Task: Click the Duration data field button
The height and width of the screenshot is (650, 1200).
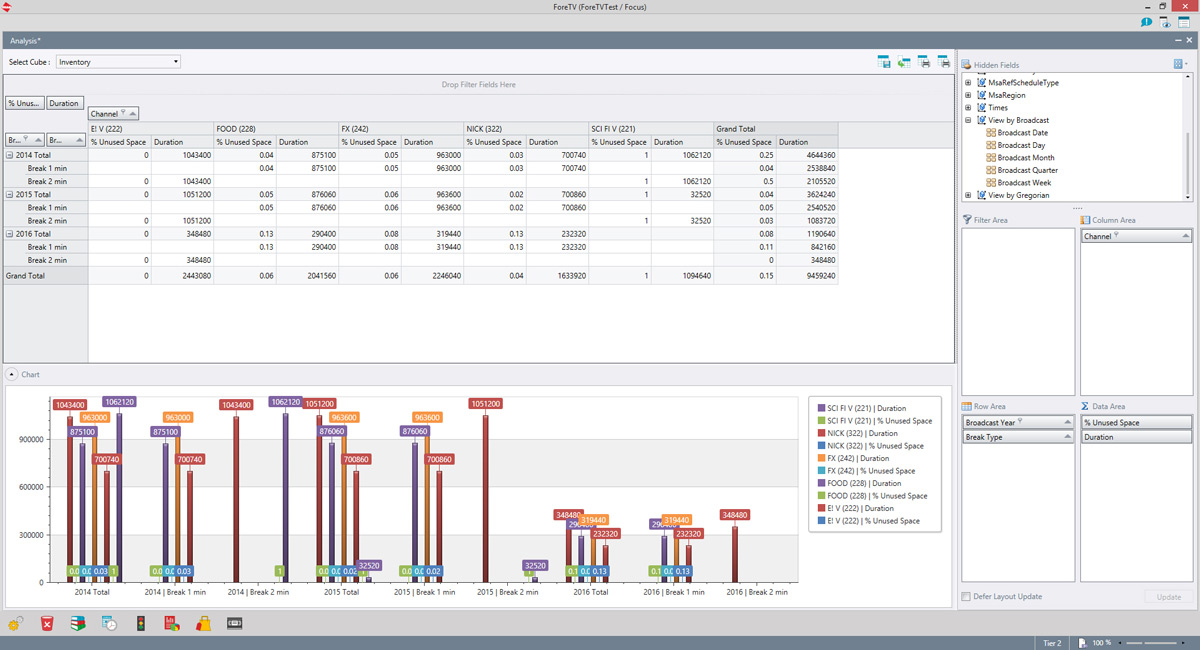Action: (x=64, y=103)
